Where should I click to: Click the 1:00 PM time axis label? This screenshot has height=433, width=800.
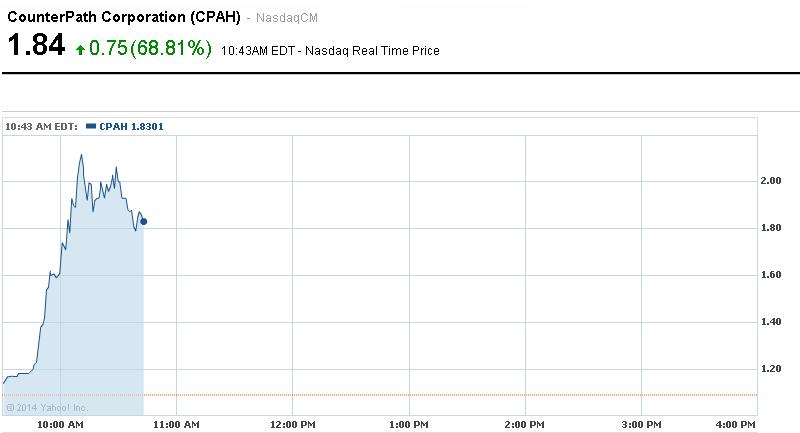tap(410, 425)
